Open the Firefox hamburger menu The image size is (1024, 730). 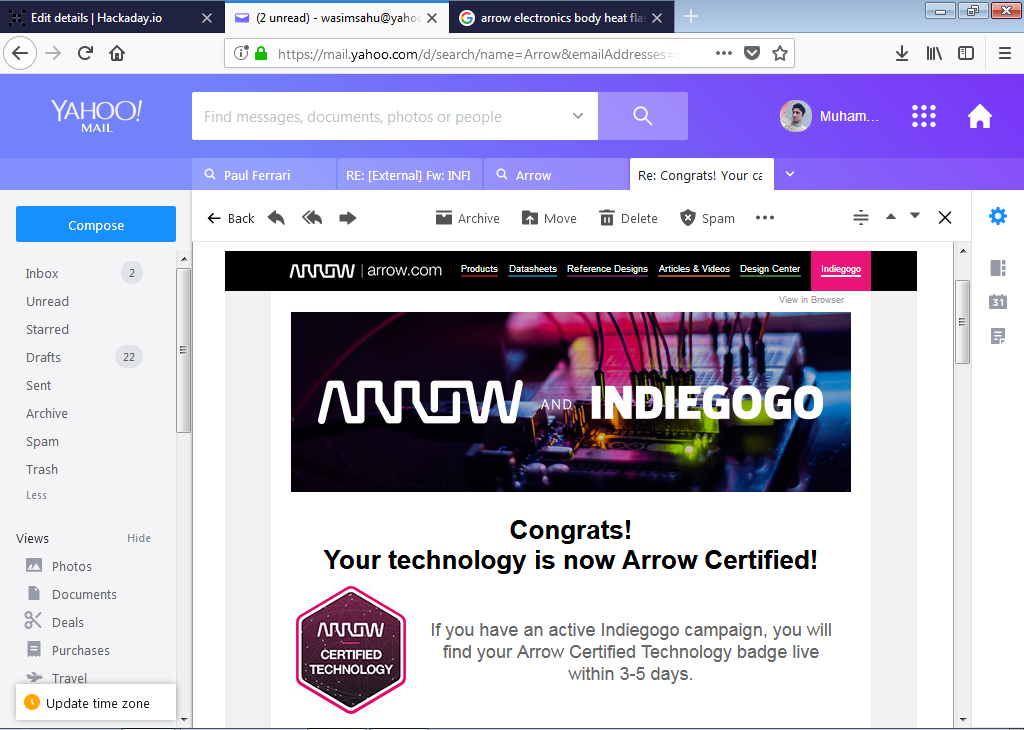coord(1005,54)
